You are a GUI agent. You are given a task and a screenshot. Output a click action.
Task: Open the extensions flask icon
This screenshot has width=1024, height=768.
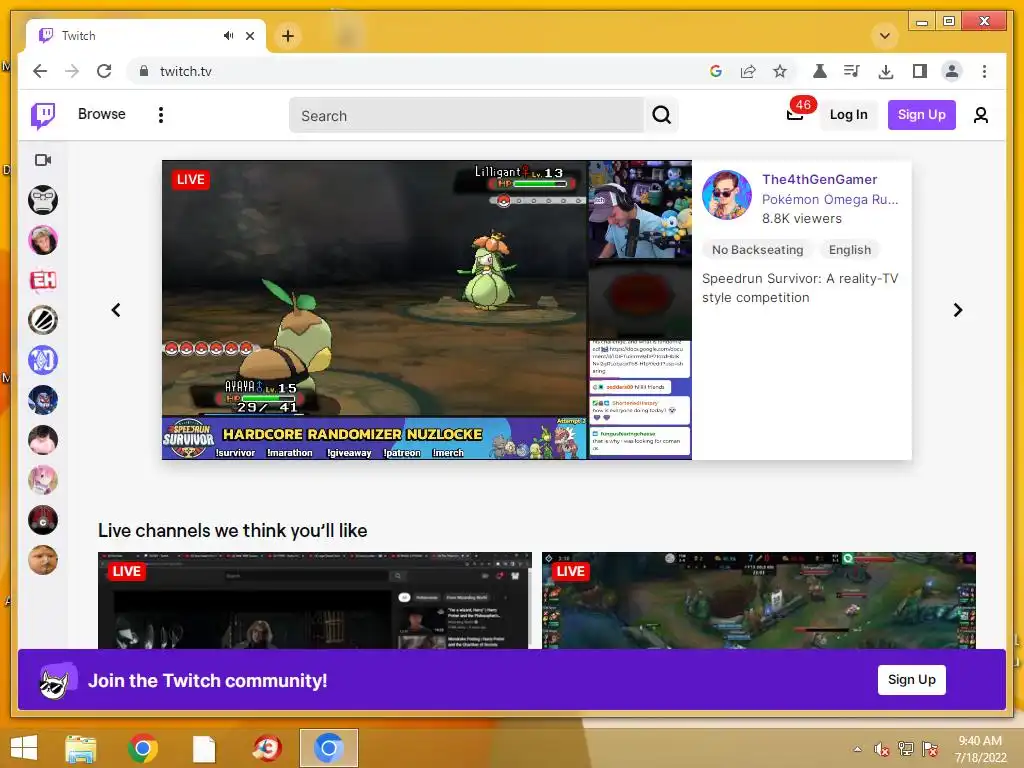point(820,71)
